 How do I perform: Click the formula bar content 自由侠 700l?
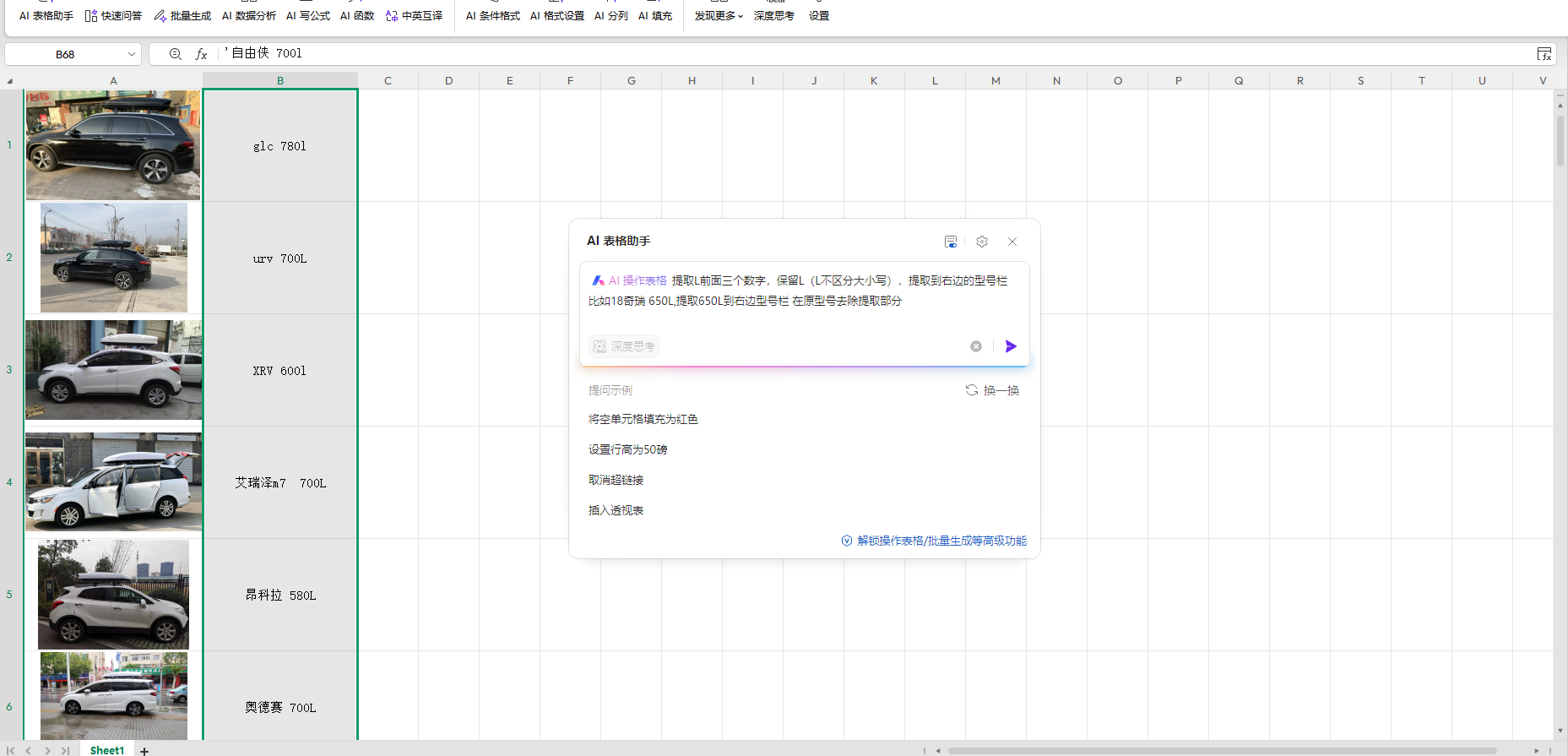pos(267,53)
